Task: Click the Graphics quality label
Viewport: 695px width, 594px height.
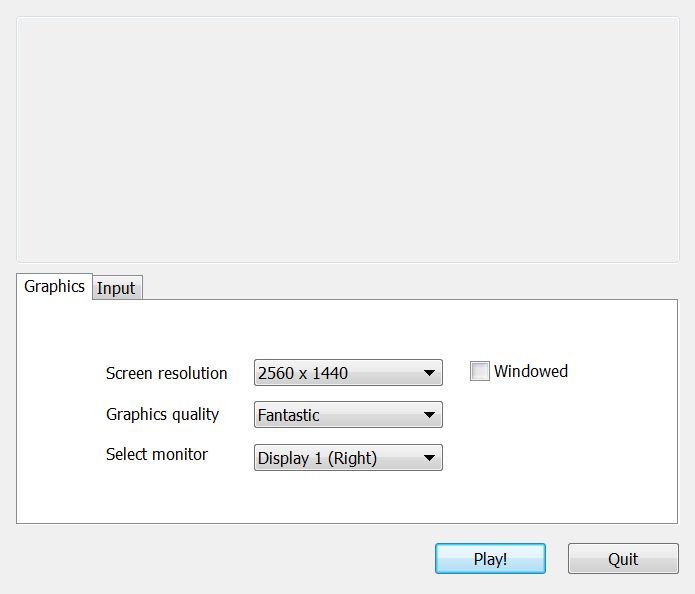Action: (162, 414)
